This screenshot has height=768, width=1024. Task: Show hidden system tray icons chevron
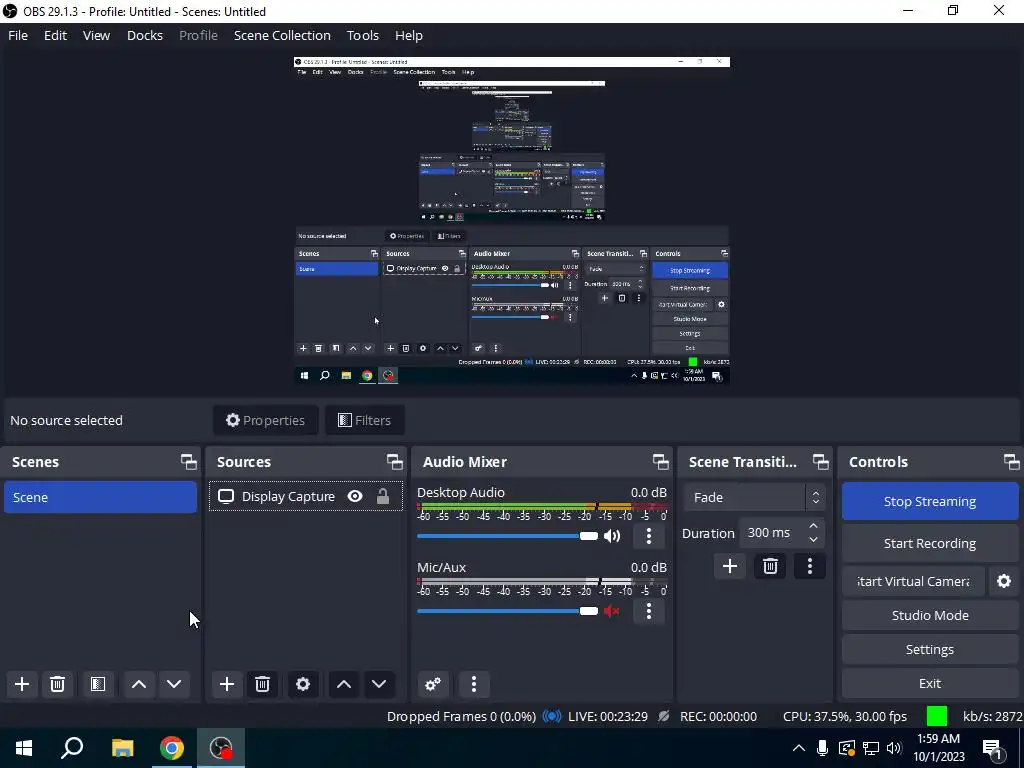(799, 748)
